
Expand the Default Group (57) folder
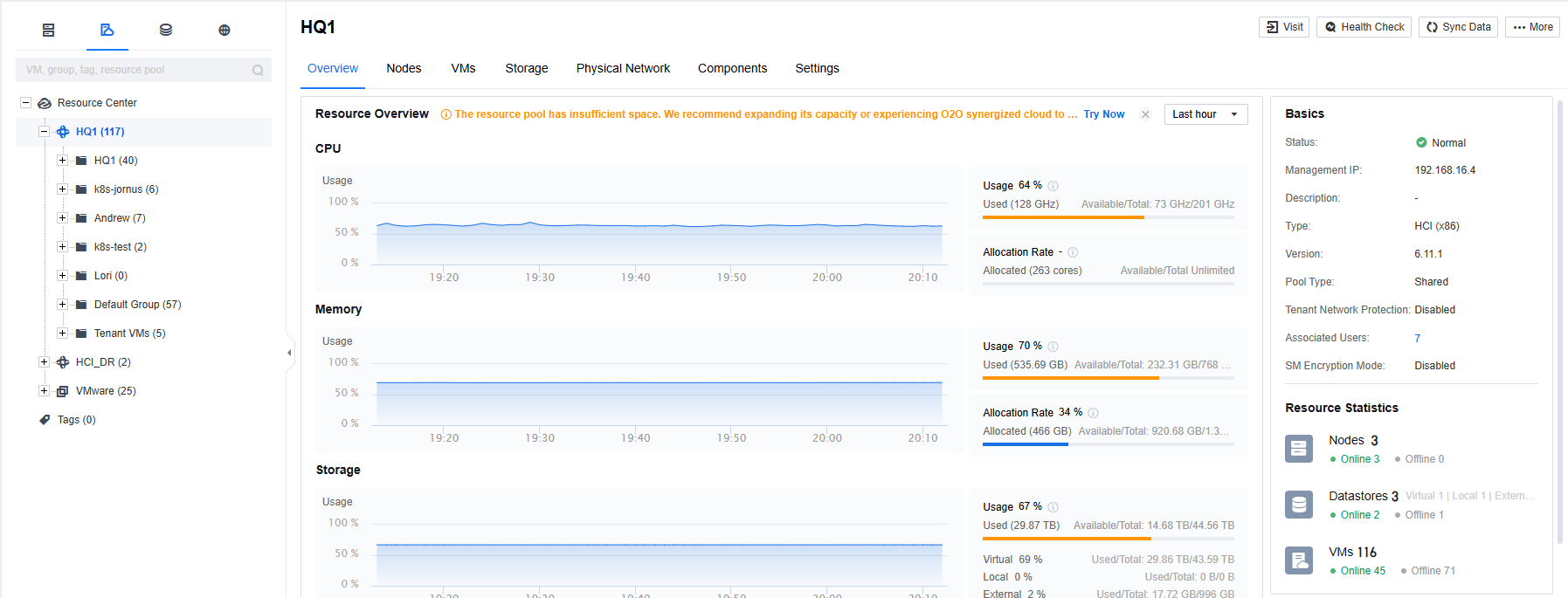pyautogui.click(x=62, y=305)
